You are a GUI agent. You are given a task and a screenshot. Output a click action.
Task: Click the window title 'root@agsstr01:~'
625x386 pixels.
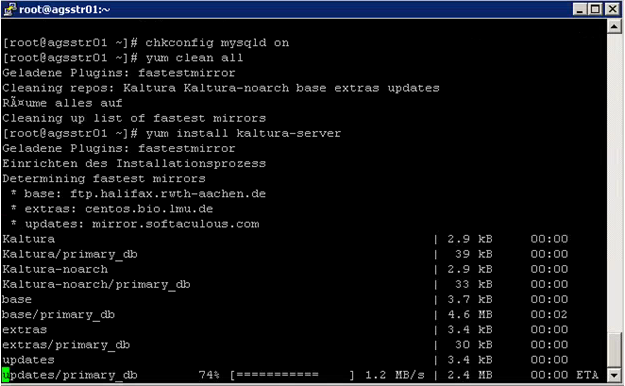(65, 9)
